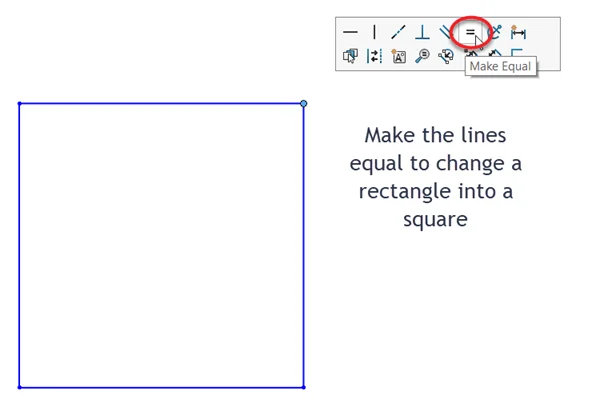Select the bottom horizontal line of the sketch
The width and height of the screenshot is (600, 411).
coord(161,388)
